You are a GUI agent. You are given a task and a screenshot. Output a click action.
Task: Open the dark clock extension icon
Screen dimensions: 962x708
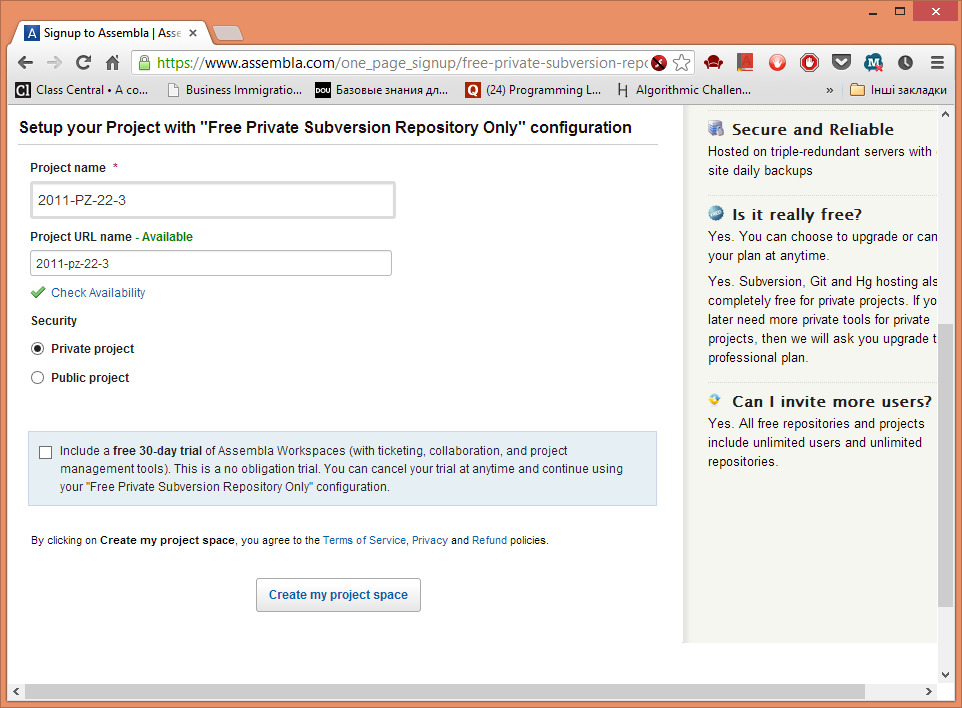[x=905, y=62]
